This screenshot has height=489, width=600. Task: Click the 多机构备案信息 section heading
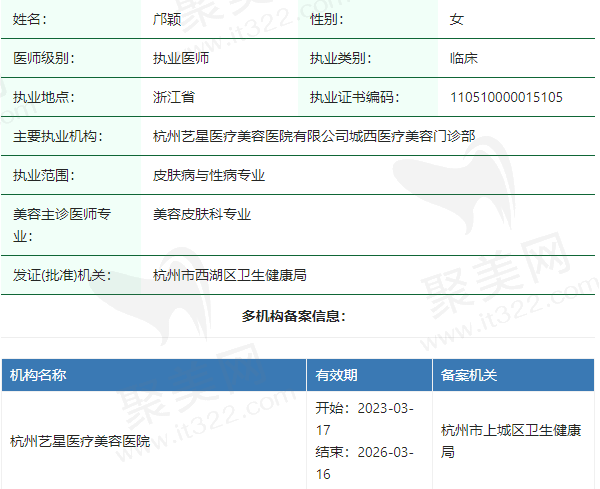click(294, 316)
